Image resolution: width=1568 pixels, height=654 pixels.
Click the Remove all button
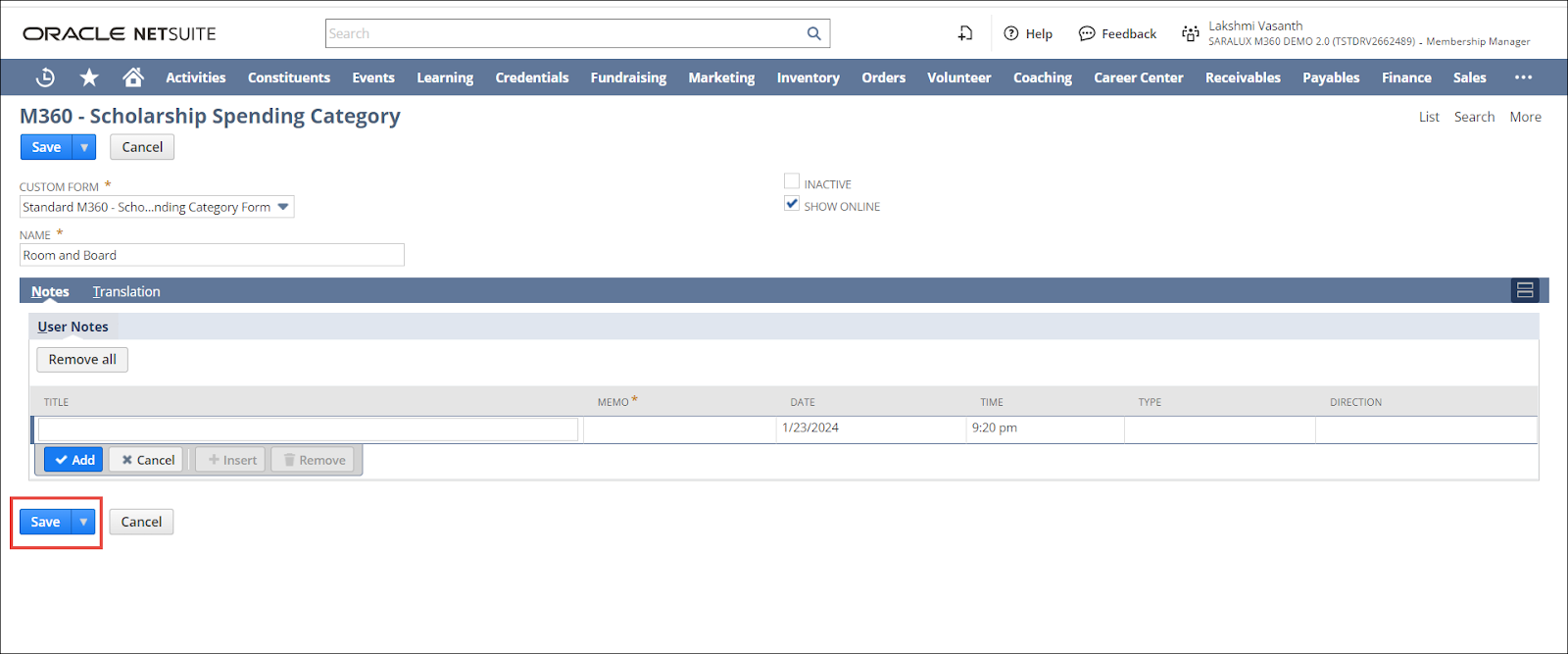[x=82, y=360]
